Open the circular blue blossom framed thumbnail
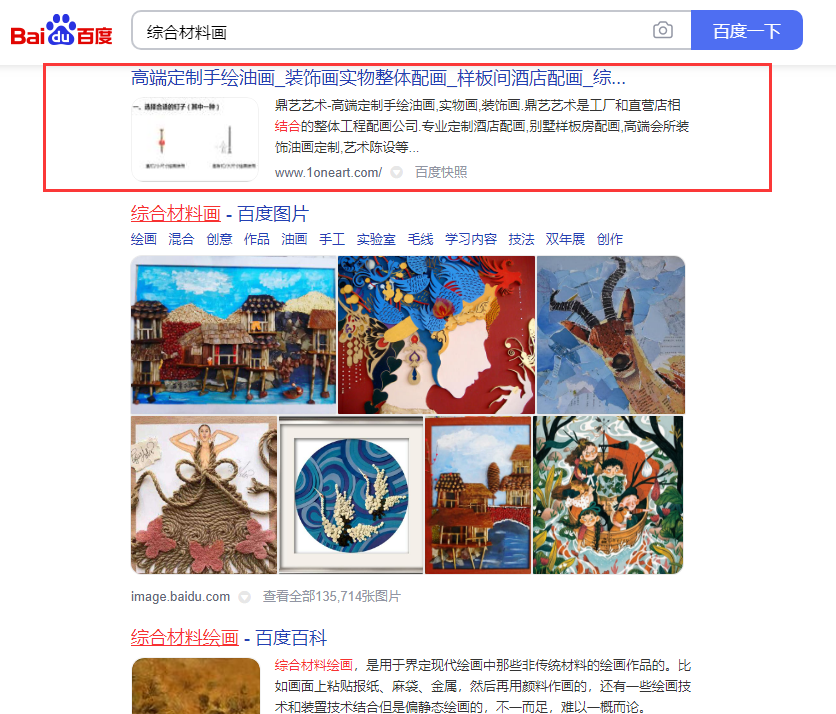The image size is (836, 714). coord(351,495)
